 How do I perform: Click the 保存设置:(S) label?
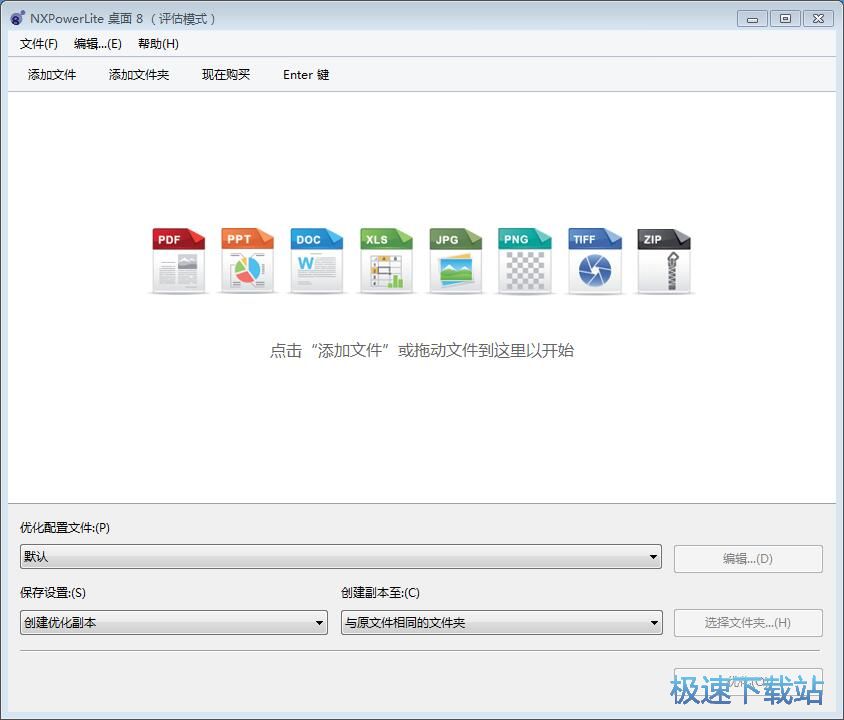coord(53,592)
